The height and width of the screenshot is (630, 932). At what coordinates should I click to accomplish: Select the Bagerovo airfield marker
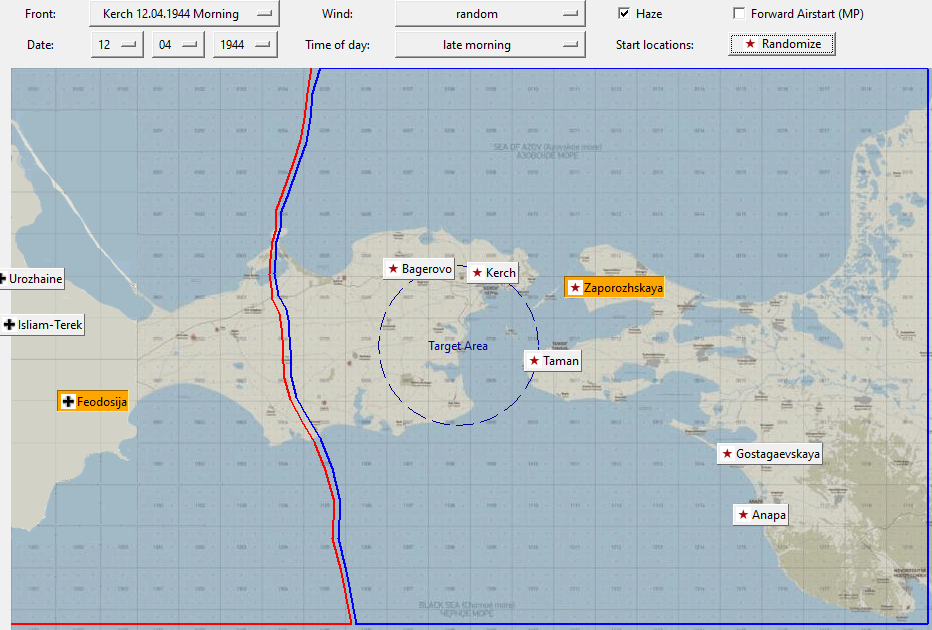coord(419,269)
